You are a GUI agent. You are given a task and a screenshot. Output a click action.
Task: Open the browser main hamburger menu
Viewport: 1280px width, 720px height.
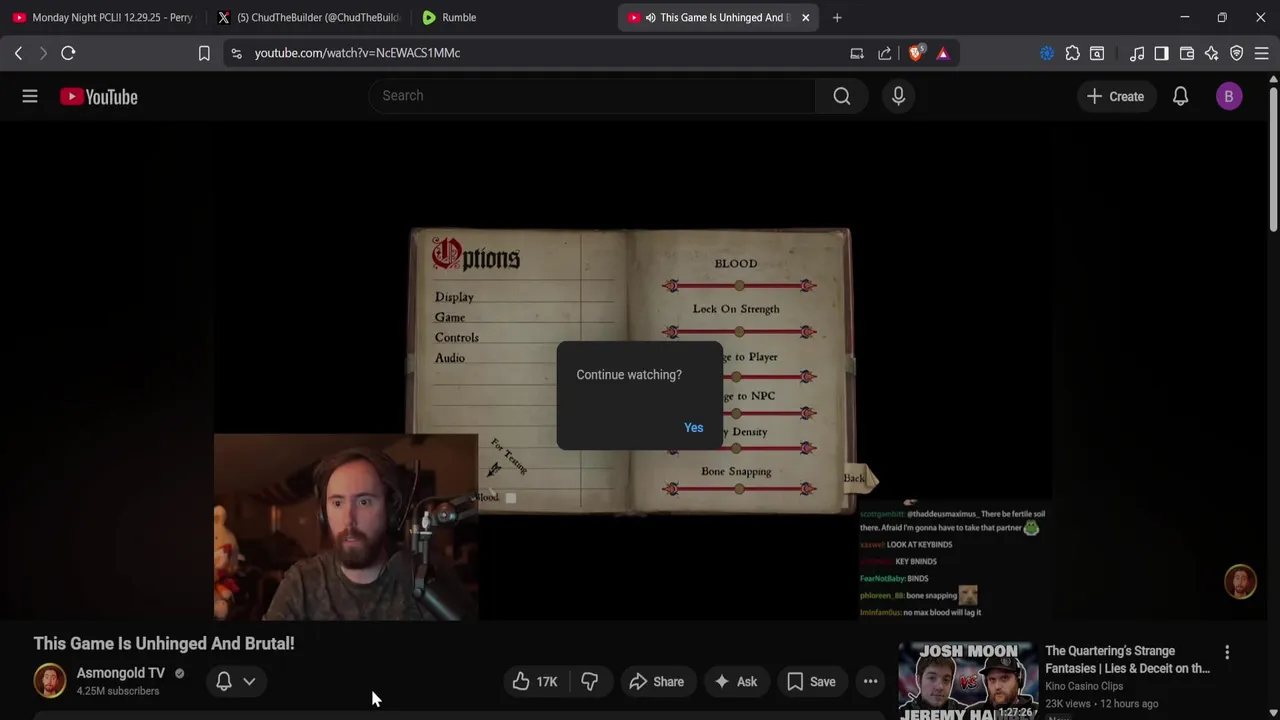(1262, 53)
